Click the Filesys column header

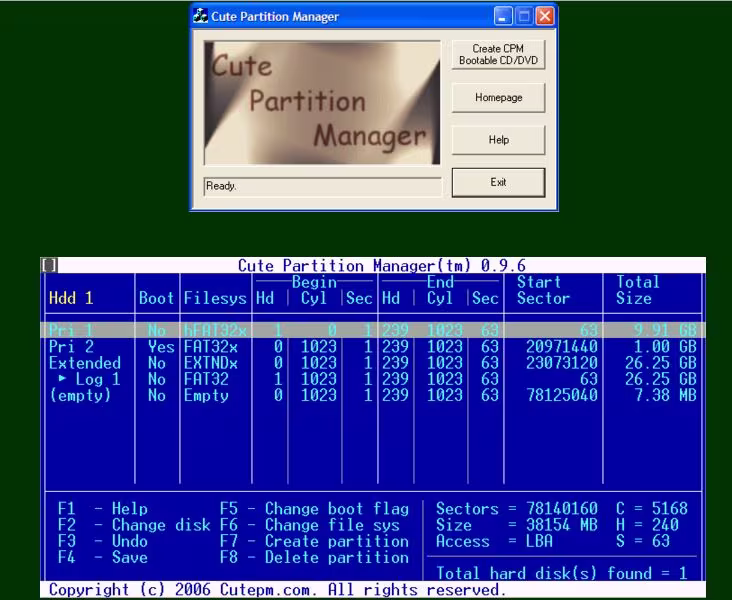pyautogui.click(x=215, y=298)
